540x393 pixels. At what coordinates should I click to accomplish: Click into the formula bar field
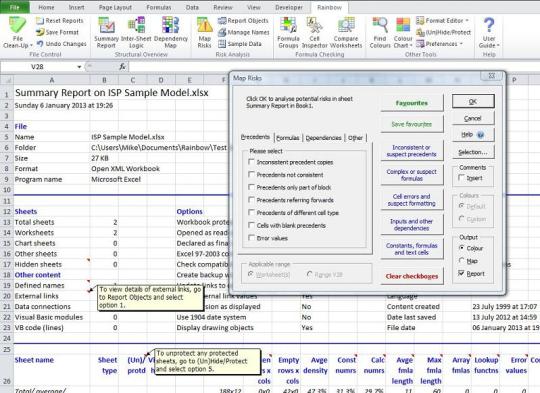pos(331,67)
